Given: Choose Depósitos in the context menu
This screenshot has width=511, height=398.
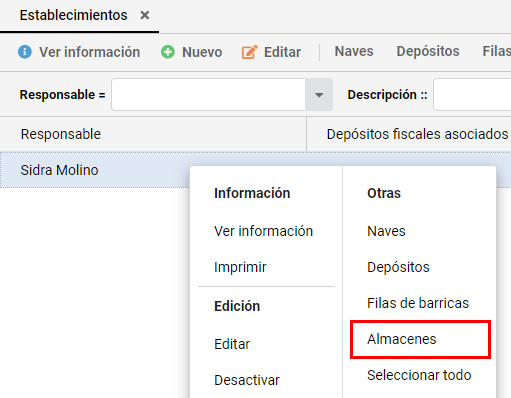Looking at the screenshot, I should pyautogui.click(x=398, y=267).
